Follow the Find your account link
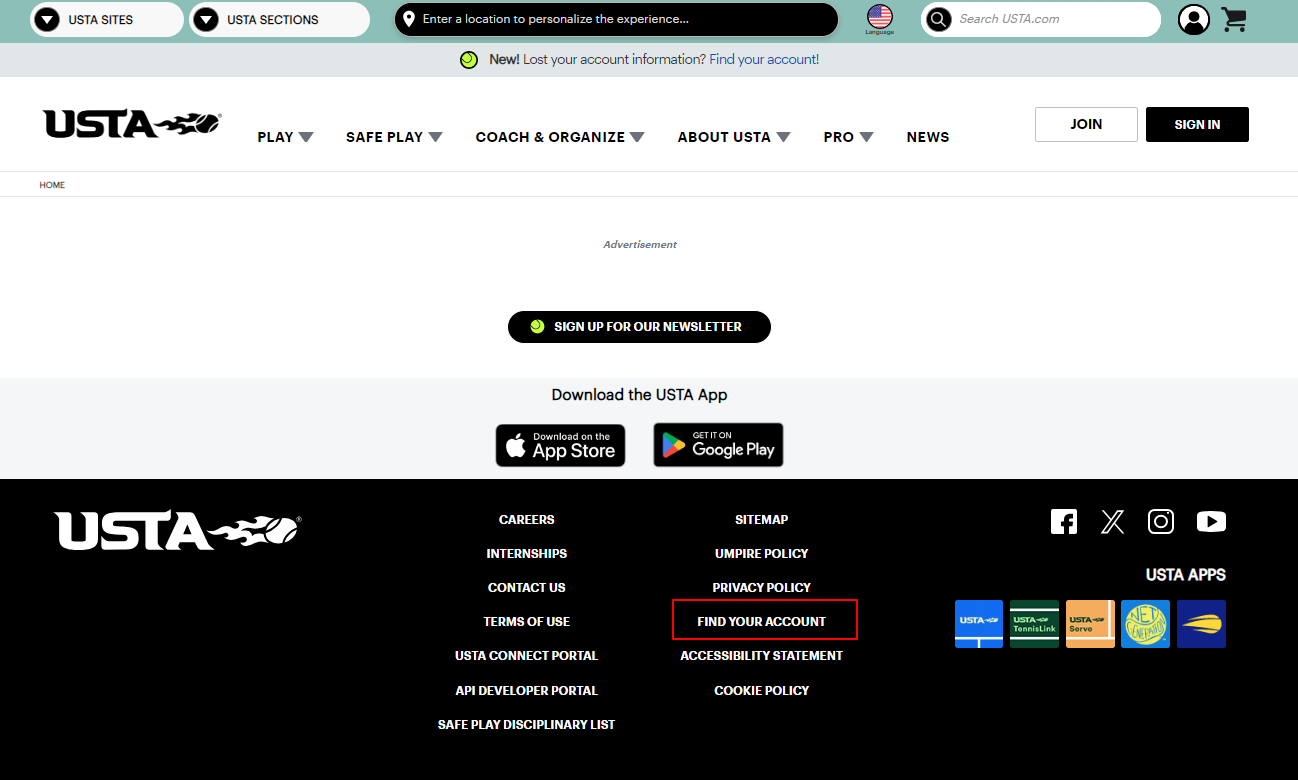This screenshot has width=1298, height=780. pos(764,59)
